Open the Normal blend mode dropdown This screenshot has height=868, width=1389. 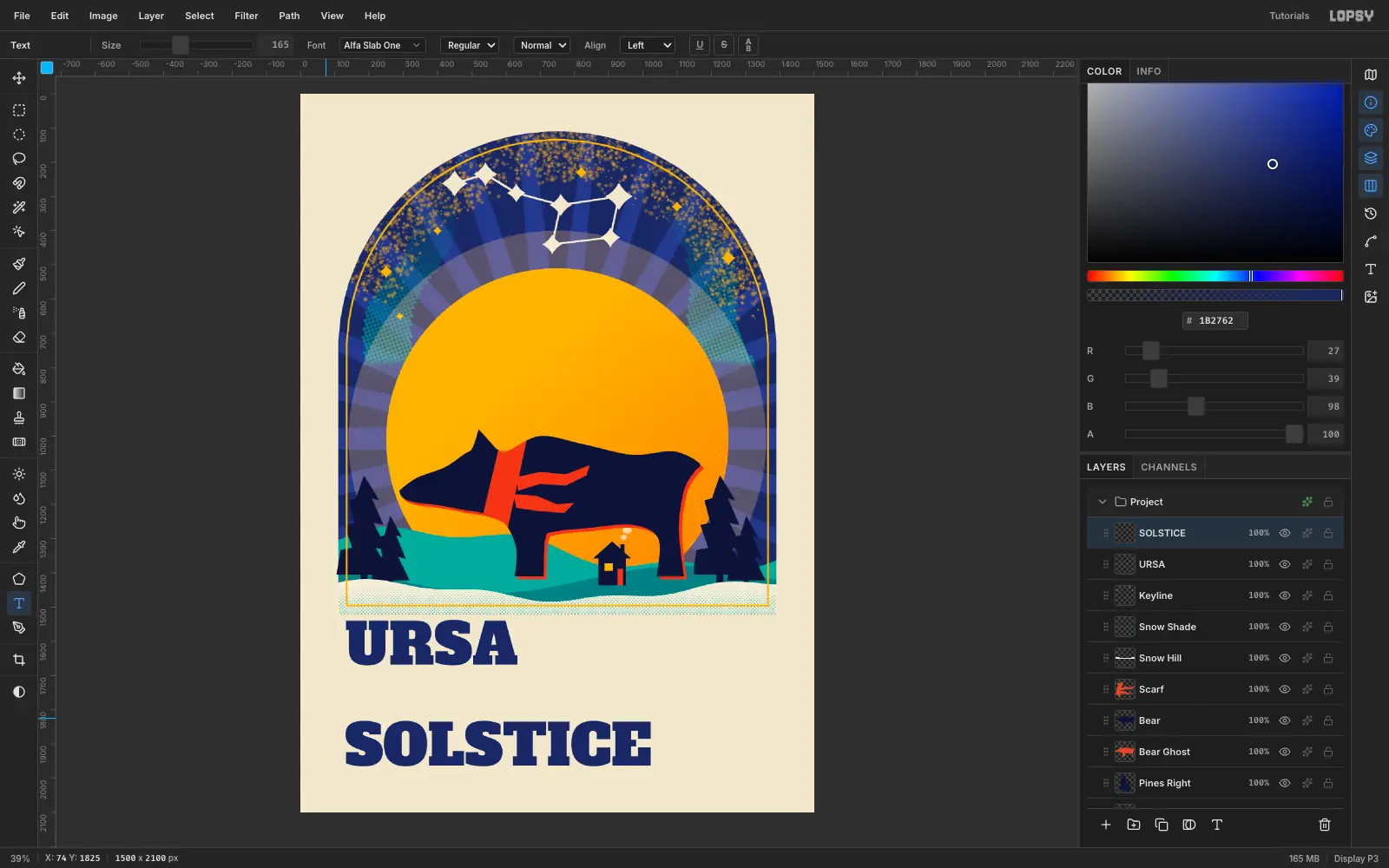click(x=542, y=45)
